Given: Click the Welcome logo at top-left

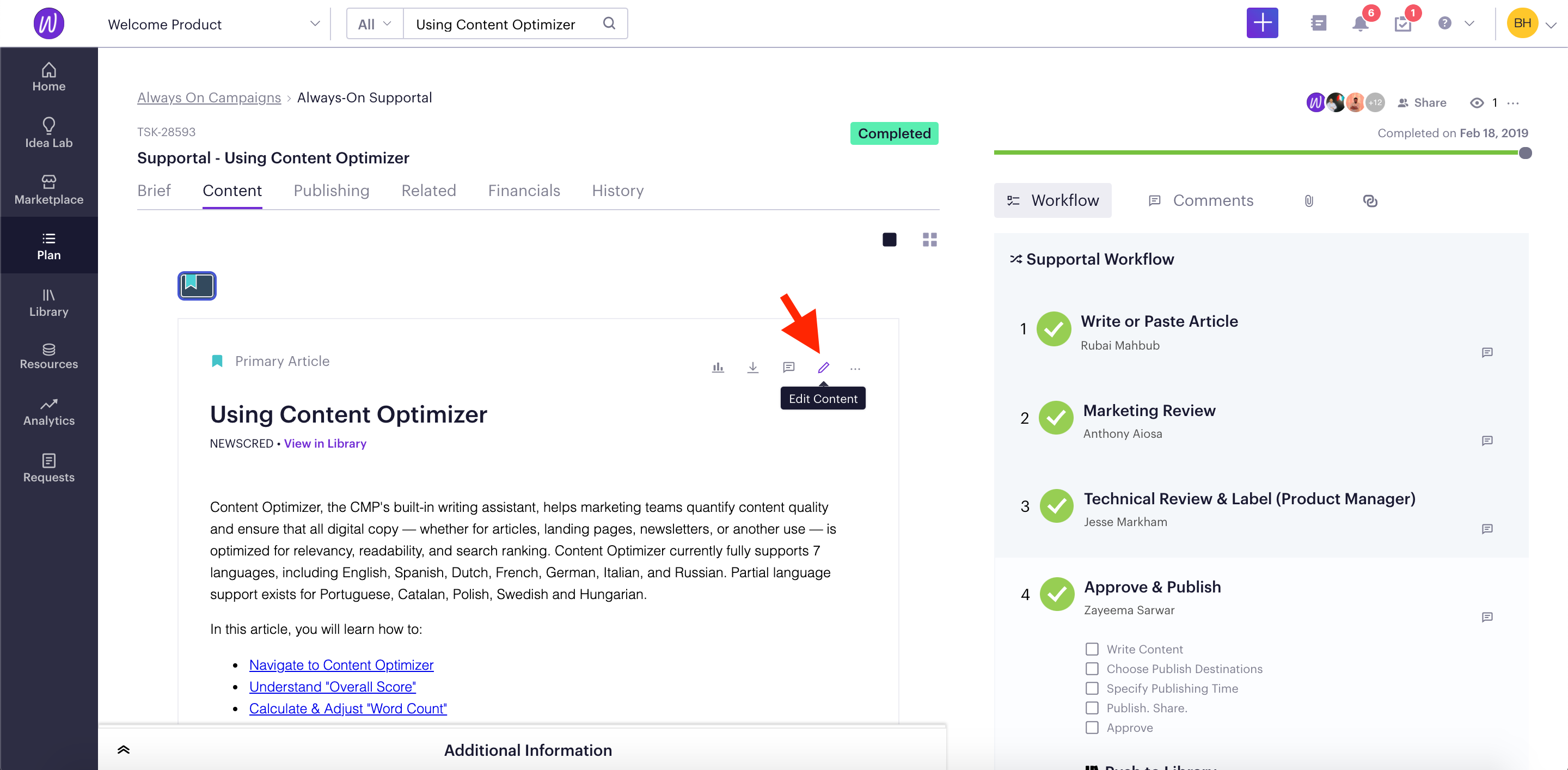Looking at the screenshot, I should coord(48,23).
